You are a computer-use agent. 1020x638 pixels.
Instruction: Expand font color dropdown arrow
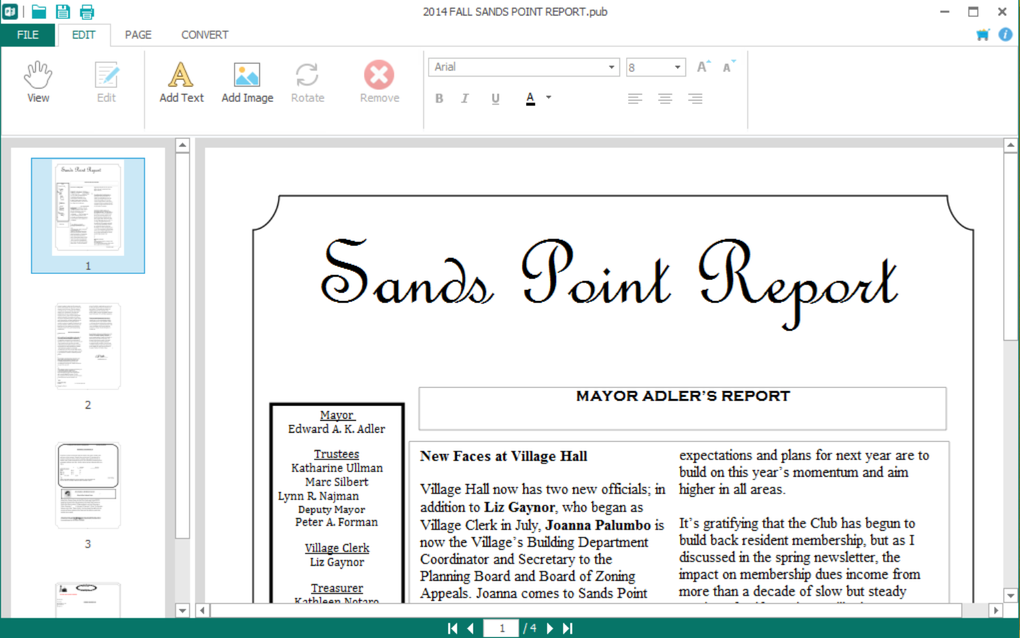tap(548, 98)
